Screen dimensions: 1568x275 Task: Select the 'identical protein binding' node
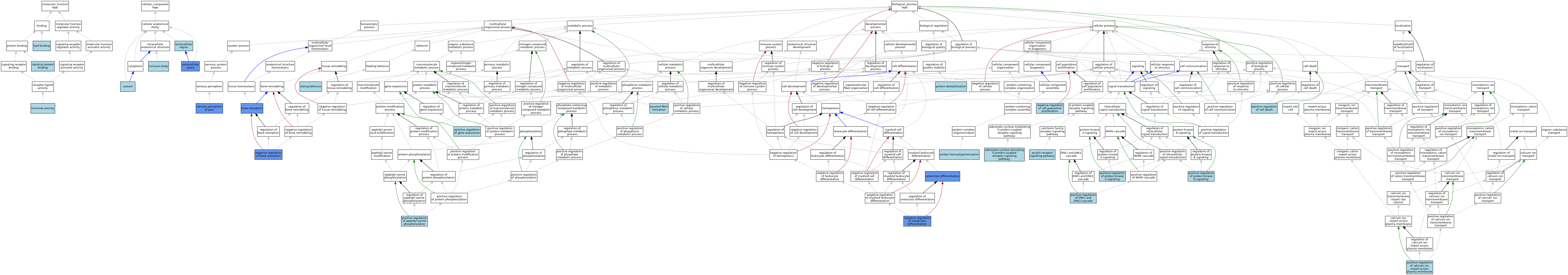(43, 66)
